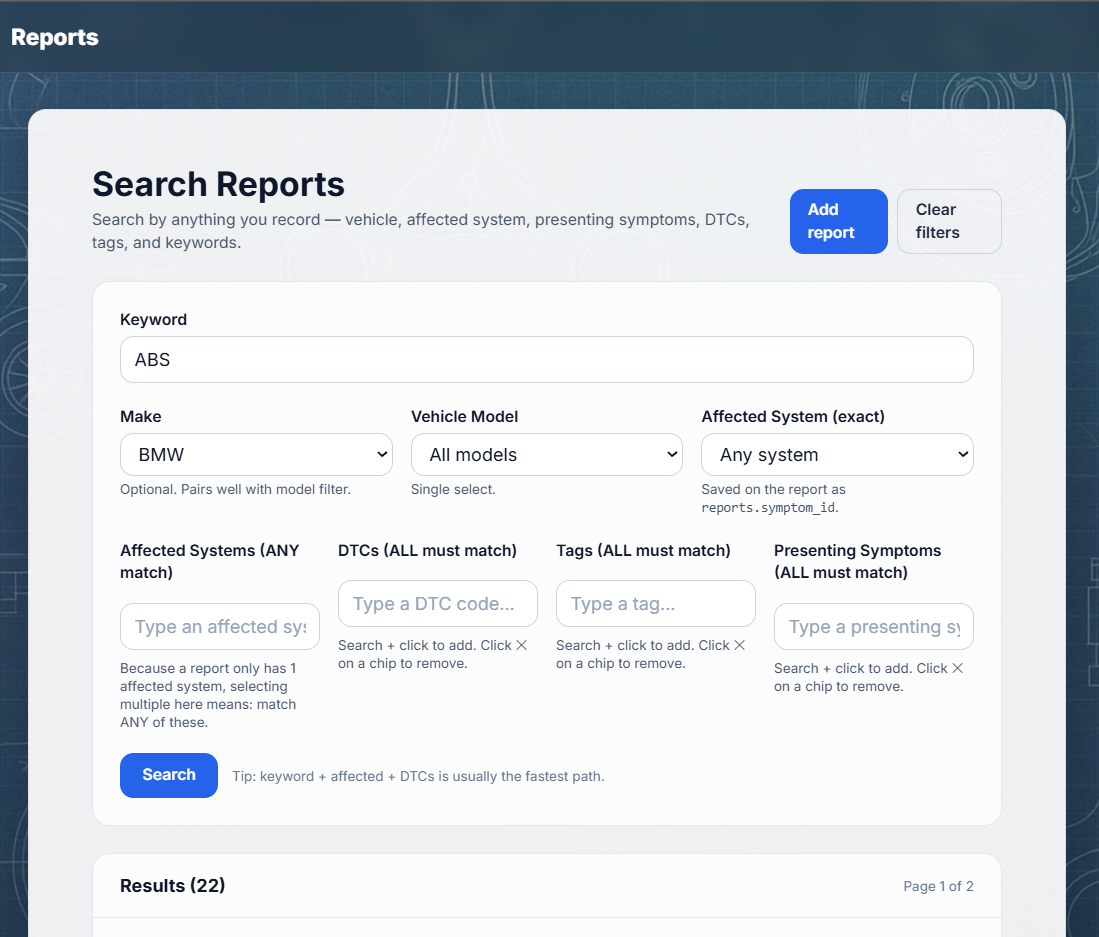This screenshot has height=937, width=1099.
Task: Select a different make via the BMW combo box chevron
Action: 380,454
